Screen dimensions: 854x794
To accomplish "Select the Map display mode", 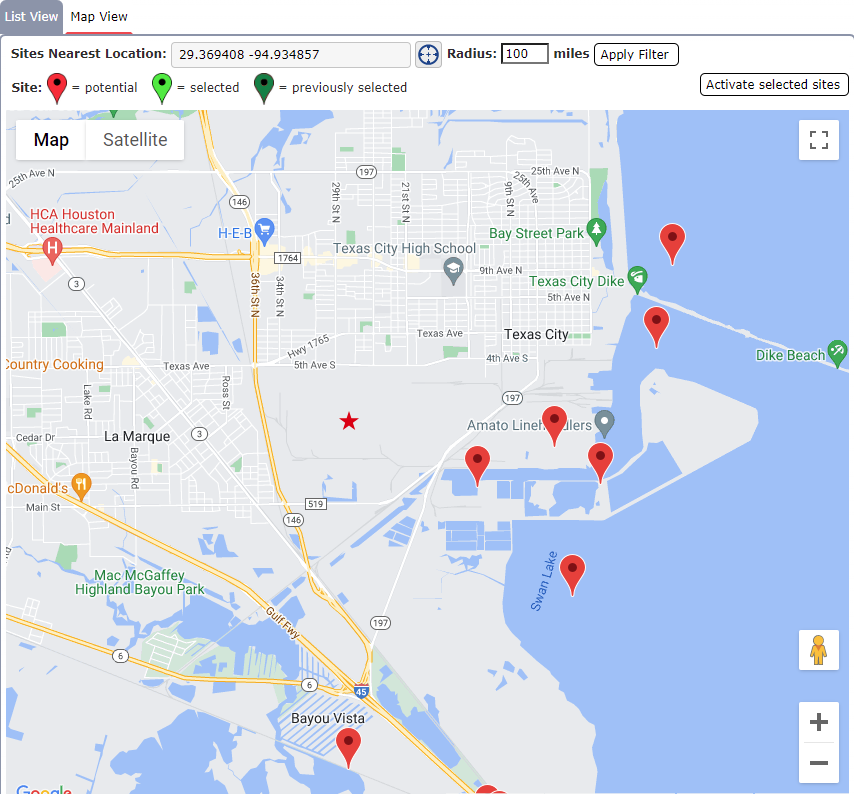I will coord(51,140).
